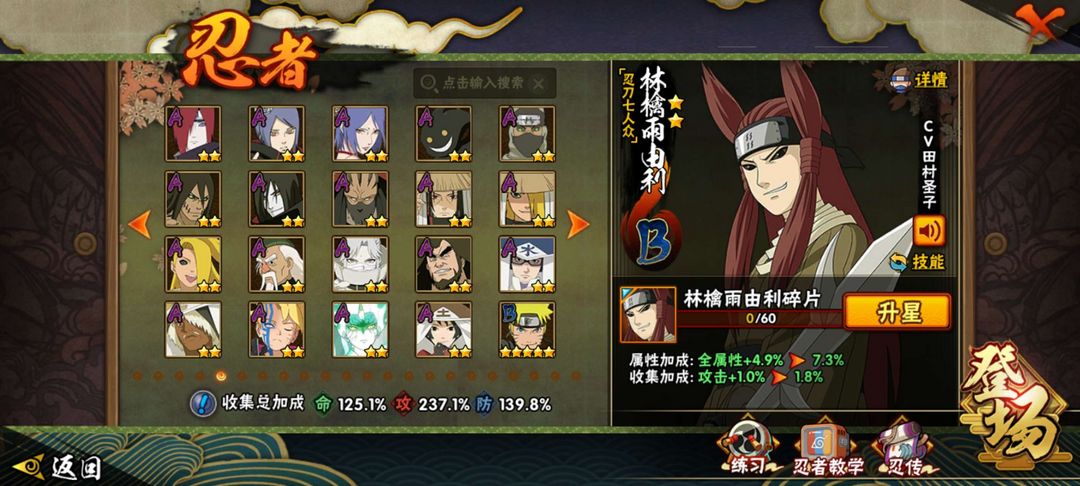This screenshot has width=1080, height=486.
Task: Open 详情 details icon
Action: tap(920, 78)
